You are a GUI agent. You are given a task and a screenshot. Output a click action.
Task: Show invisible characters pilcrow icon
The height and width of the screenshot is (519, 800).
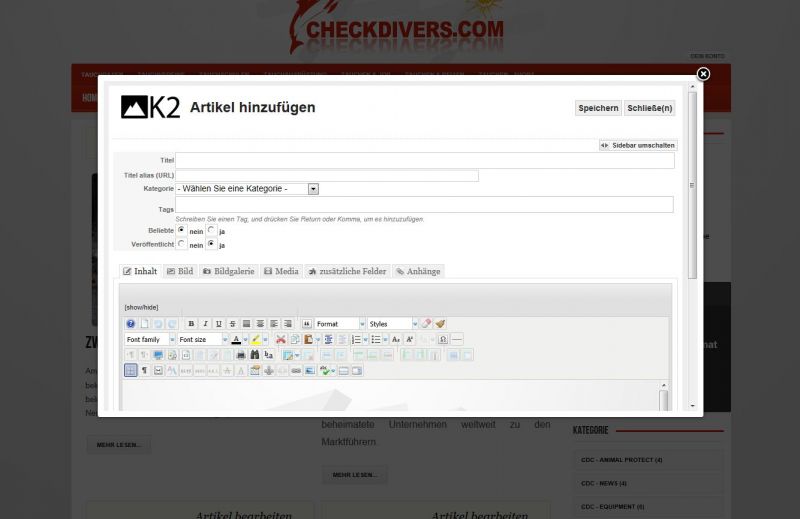[x=144, y=370]
